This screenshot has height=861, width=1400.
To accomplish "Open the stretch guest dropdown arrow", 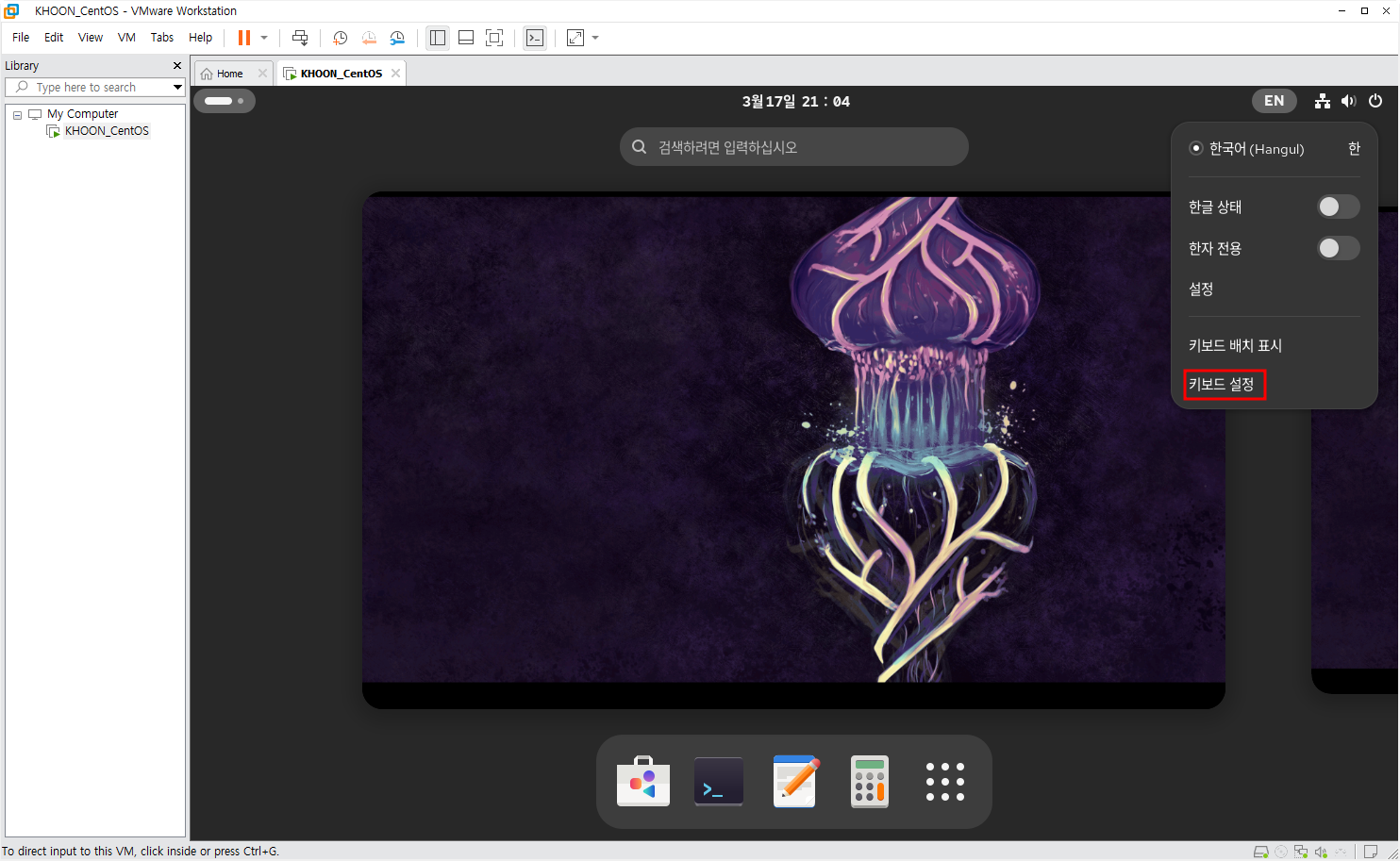I will click(x=595, y=38).
